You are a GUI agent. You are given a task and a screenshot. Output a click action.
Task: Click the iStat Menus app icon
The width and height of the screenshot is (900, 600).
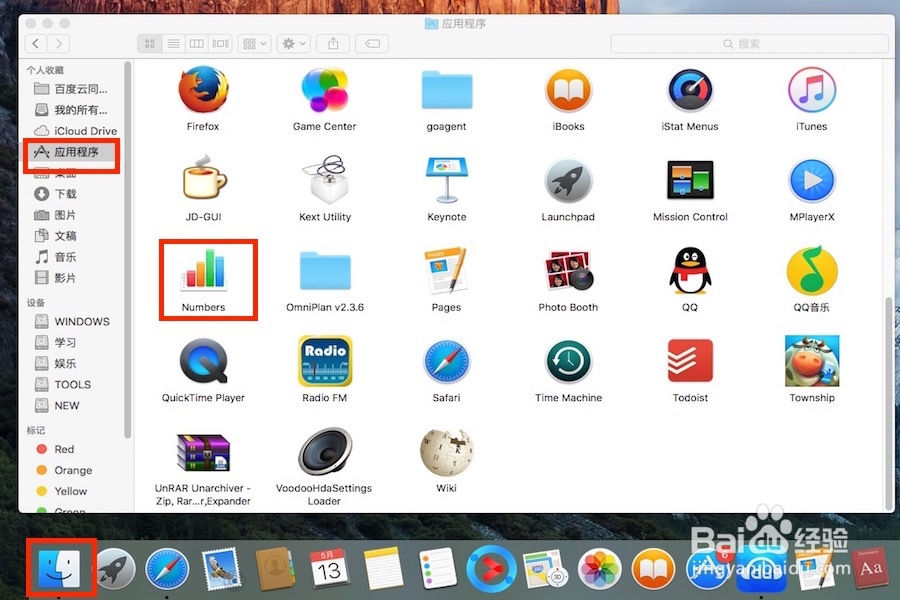tap(690, 91)
